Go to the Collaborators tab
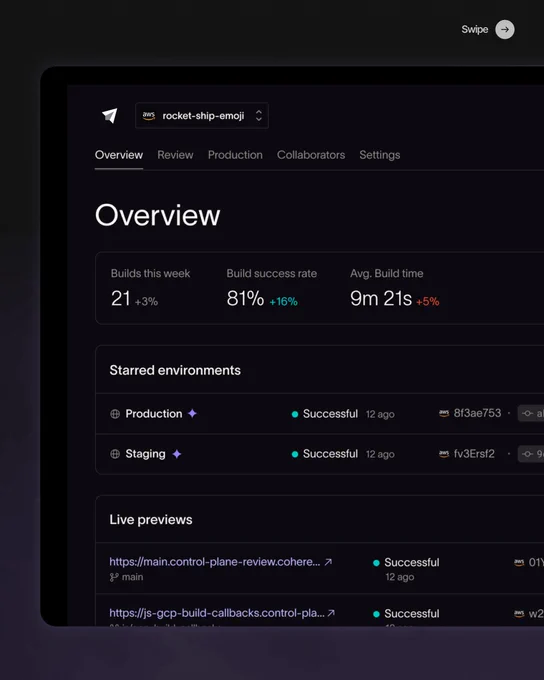Image resolution: width=544 pixels, height=680 pixels. click(x=311, y=155)
